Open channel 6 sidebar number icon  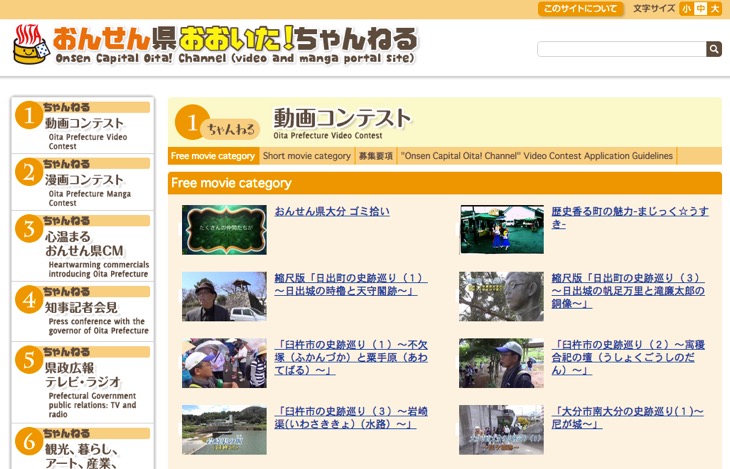(28, 441)
